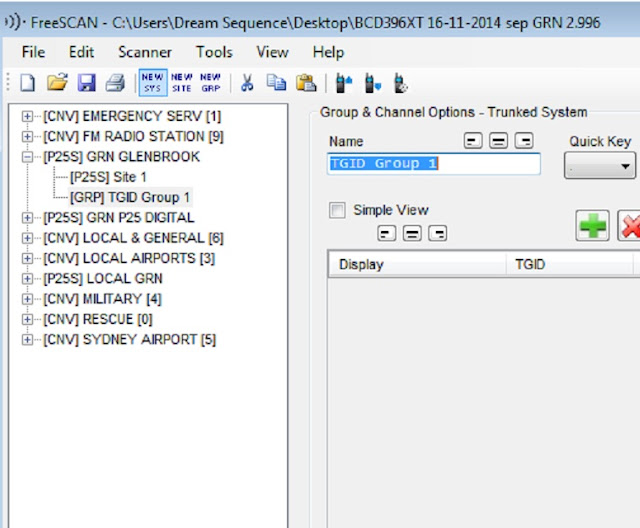The width and height of the screenshot is (640, 528).
Task: Open the Tools menu
Action: click(214, 52)
